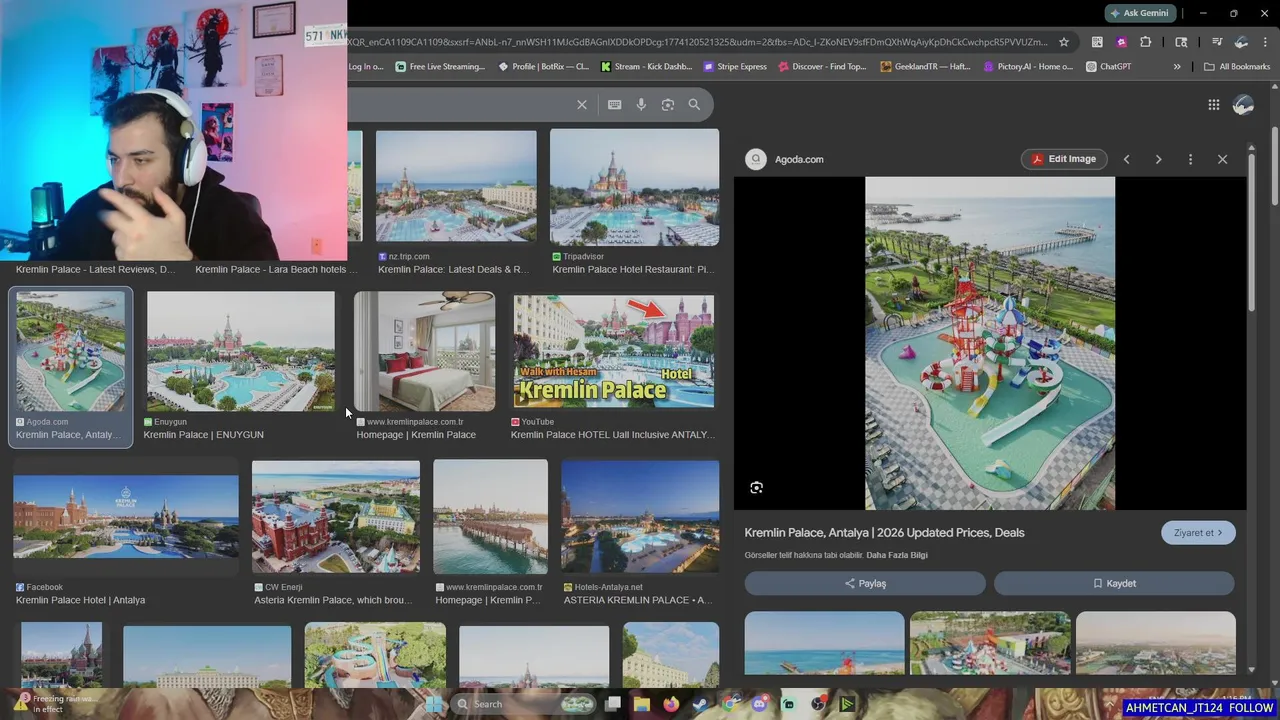Image resolution: width=1280 pixels, height=720 pixels.
Task: Expand hidden bookmarks chevron
Action: (x=1177, y=67)
